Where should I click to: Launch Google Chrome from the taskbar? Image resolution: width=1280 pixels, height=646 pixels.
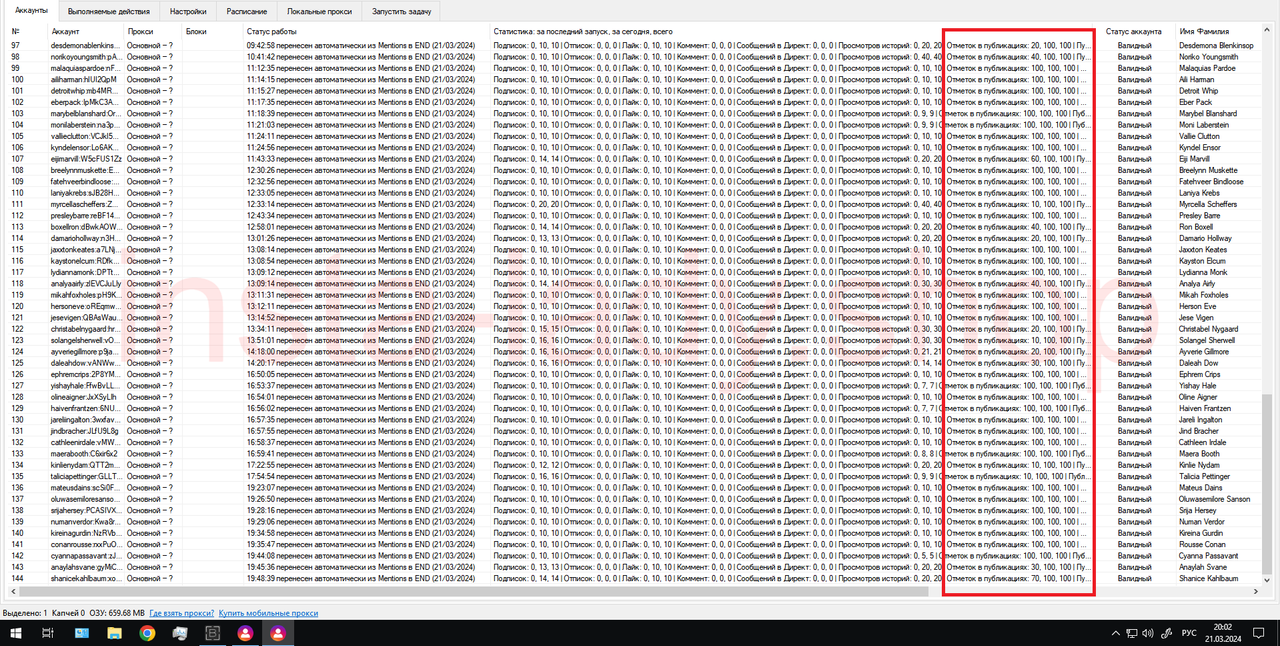tap(147, 633)
